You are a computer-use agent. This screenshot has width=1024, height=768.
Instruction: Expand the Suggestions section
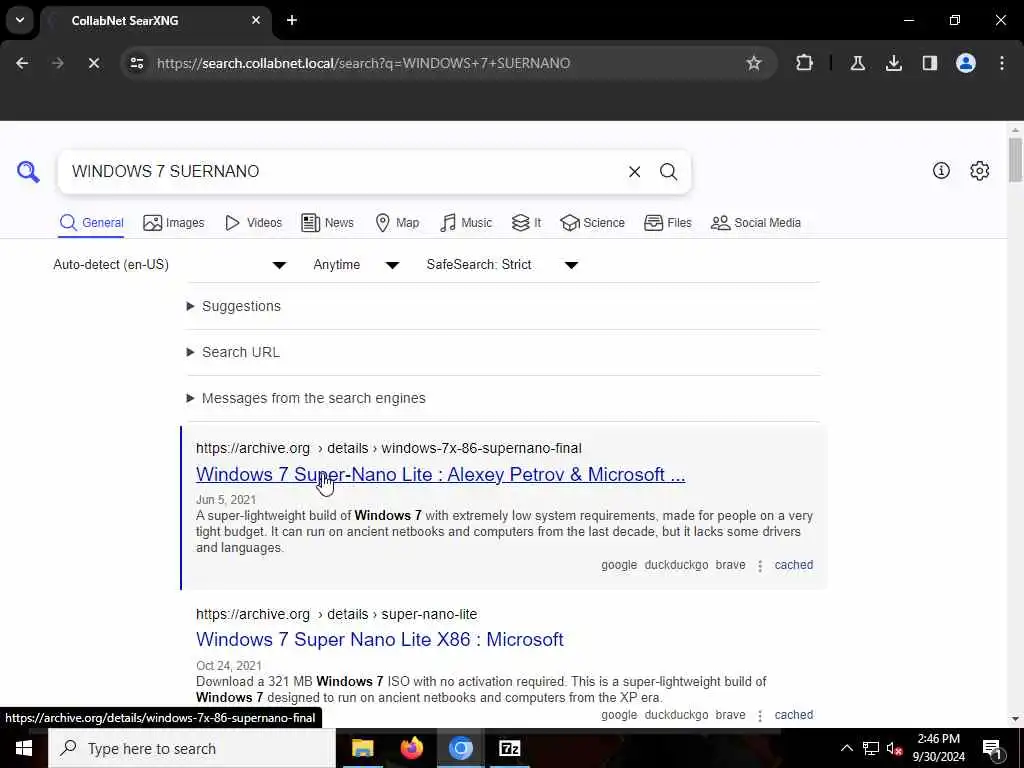click(234, 306)
